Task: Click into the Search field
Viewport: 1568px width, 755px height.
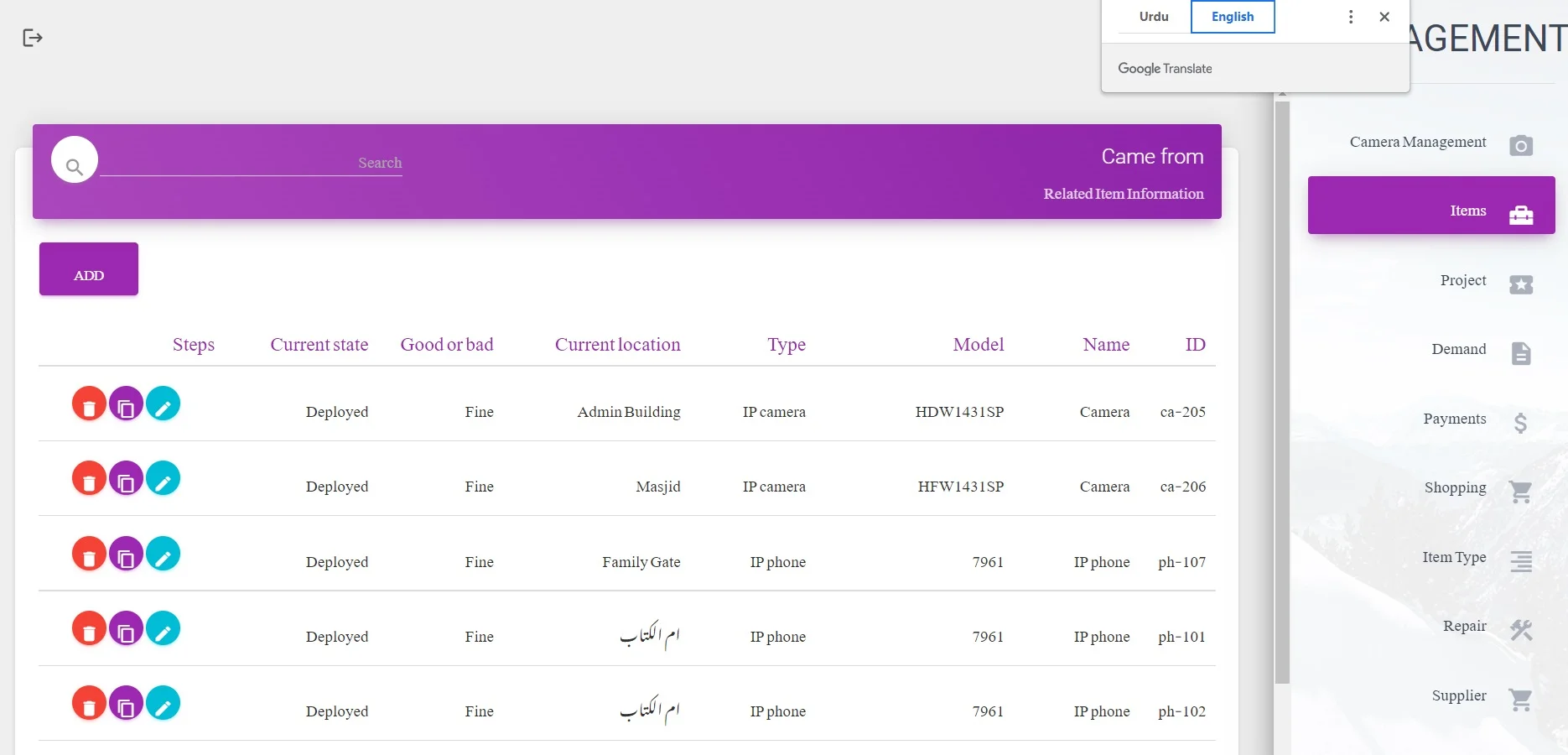Action: coord(252,163)
